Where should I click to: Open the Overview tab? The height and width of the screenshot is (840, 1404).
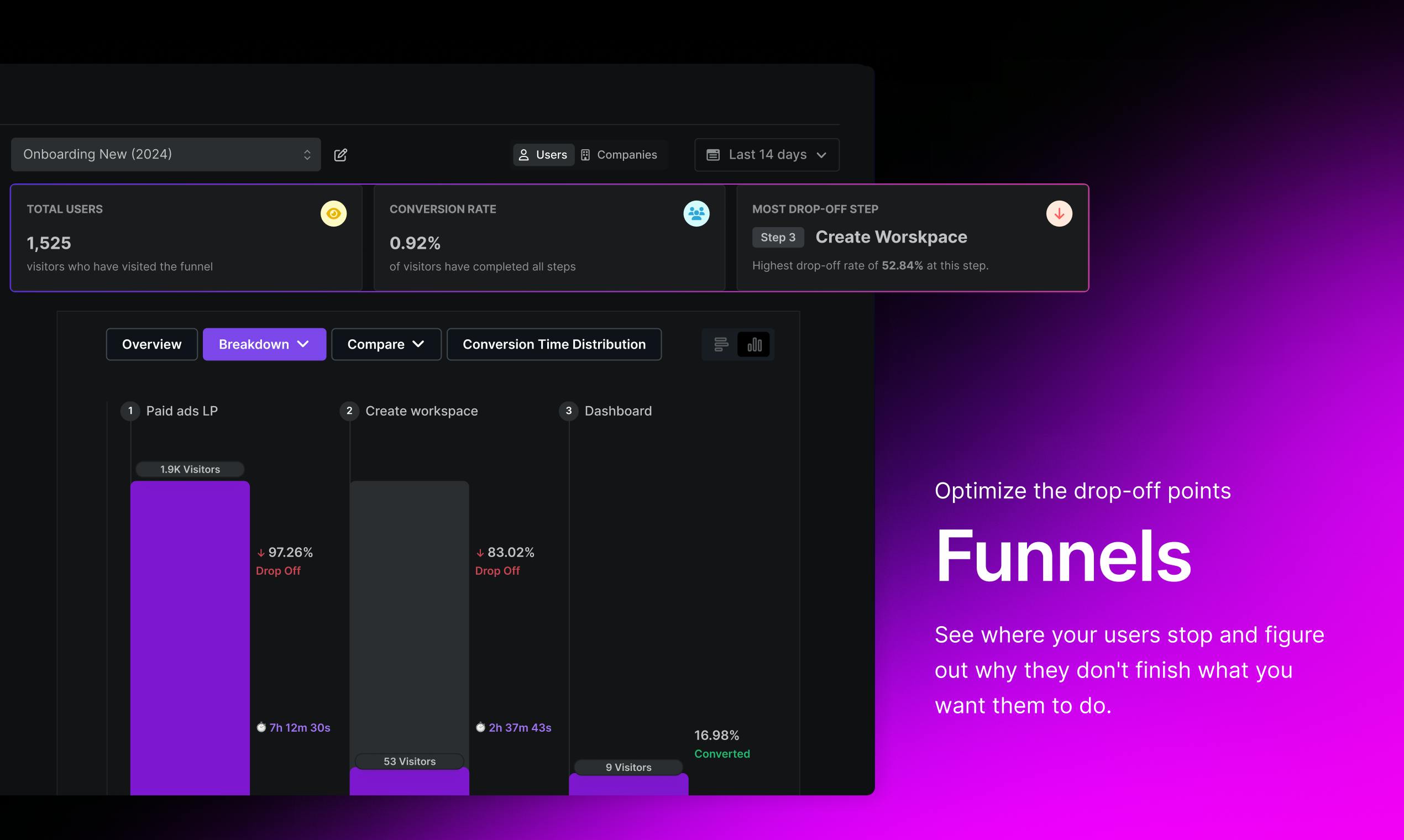[x=151, y=344]
